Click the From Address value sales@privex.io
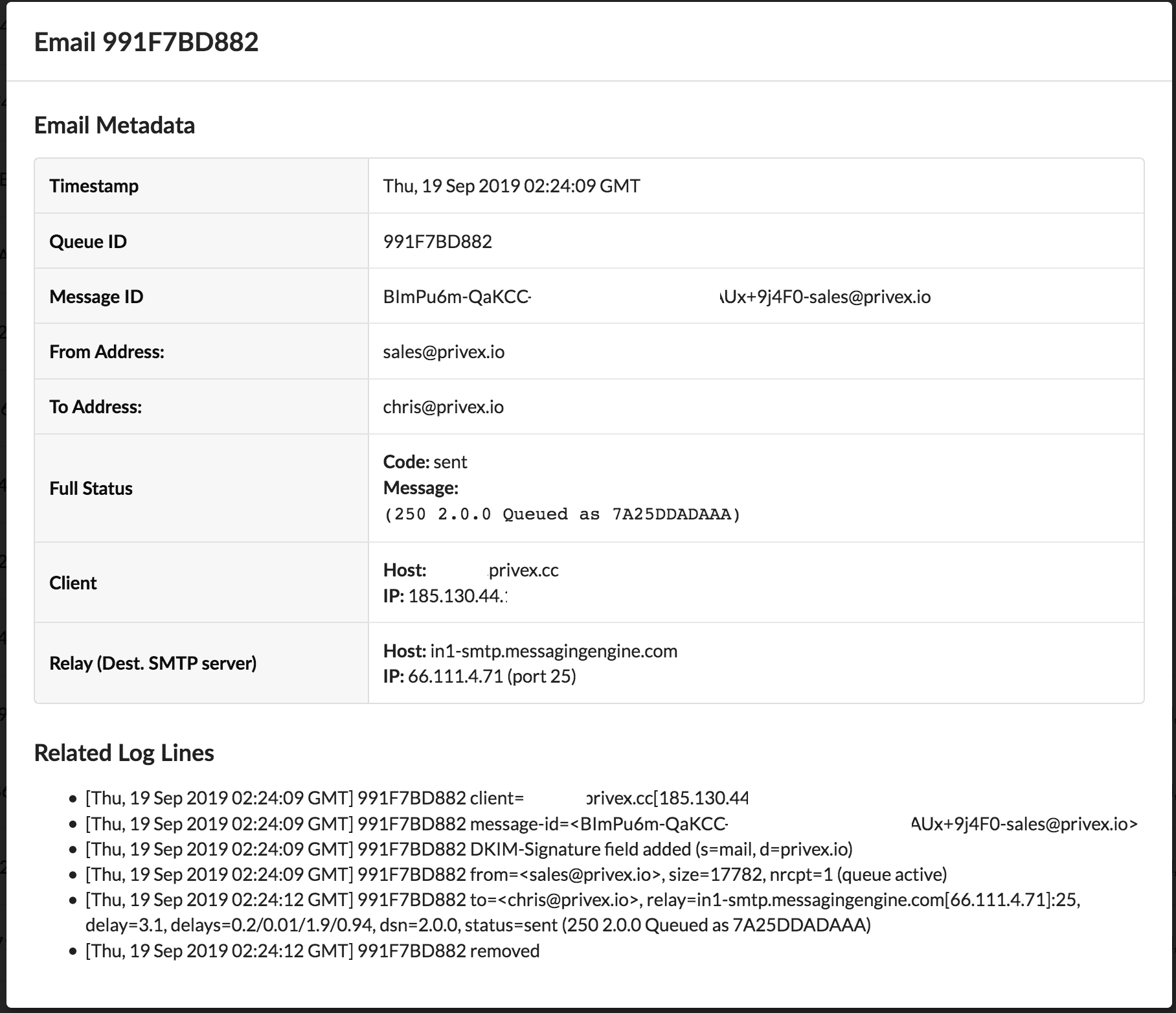Viewport: 1176px width, 1013px height. coord(444,352)
